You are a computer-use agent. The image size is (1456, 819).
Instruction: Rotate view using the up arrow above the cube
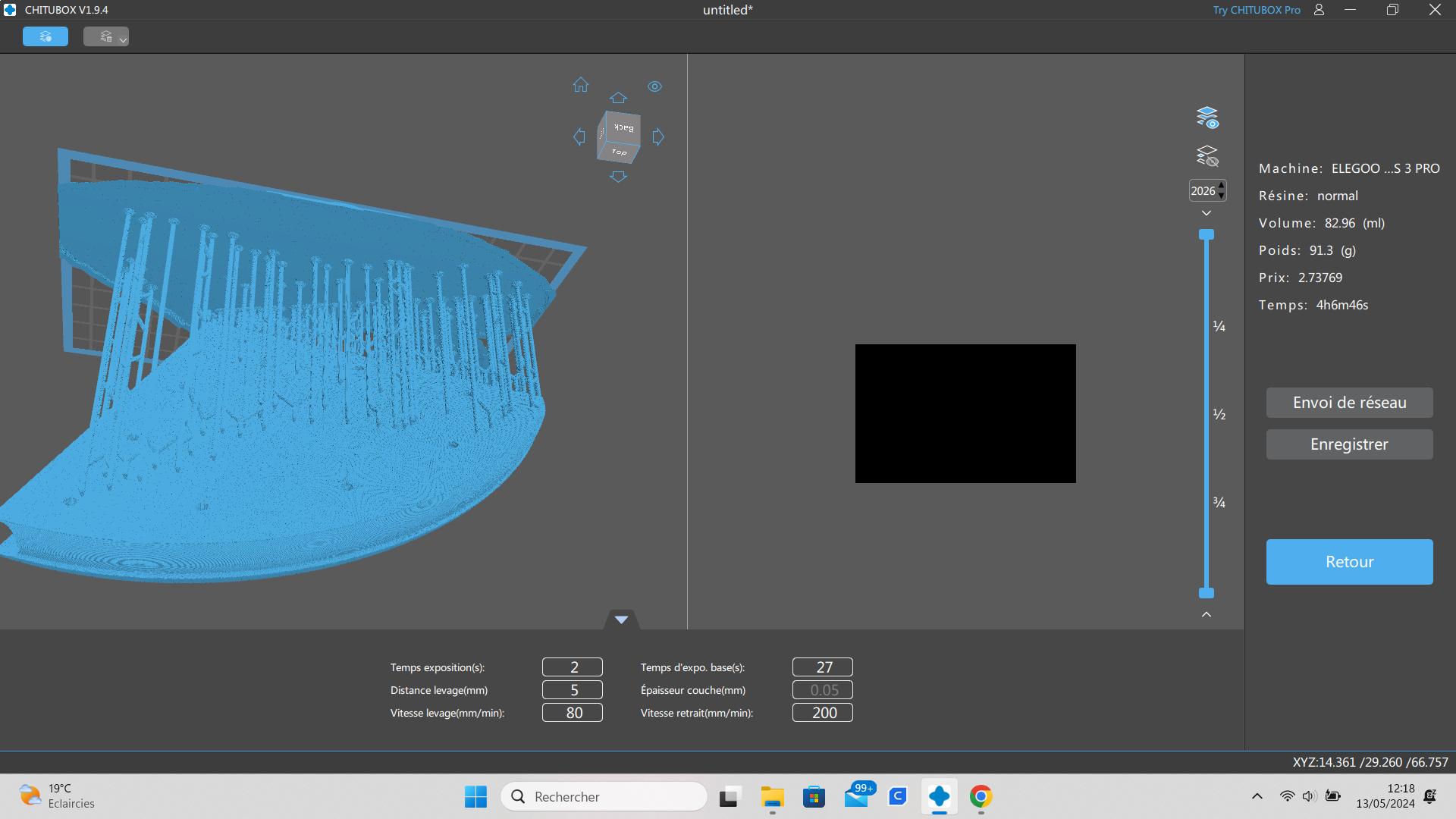[x=619, y=98]
